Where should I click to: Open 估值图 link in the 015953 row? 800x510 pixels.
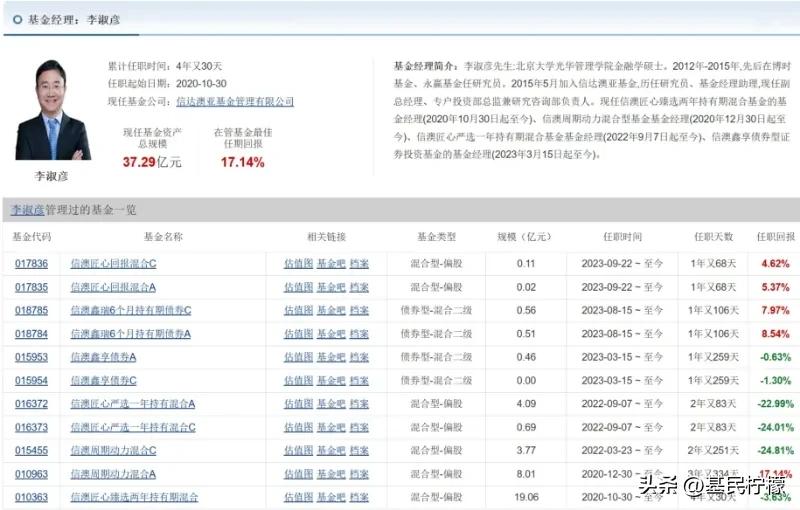pyautogui.click(x=298, y=357)
